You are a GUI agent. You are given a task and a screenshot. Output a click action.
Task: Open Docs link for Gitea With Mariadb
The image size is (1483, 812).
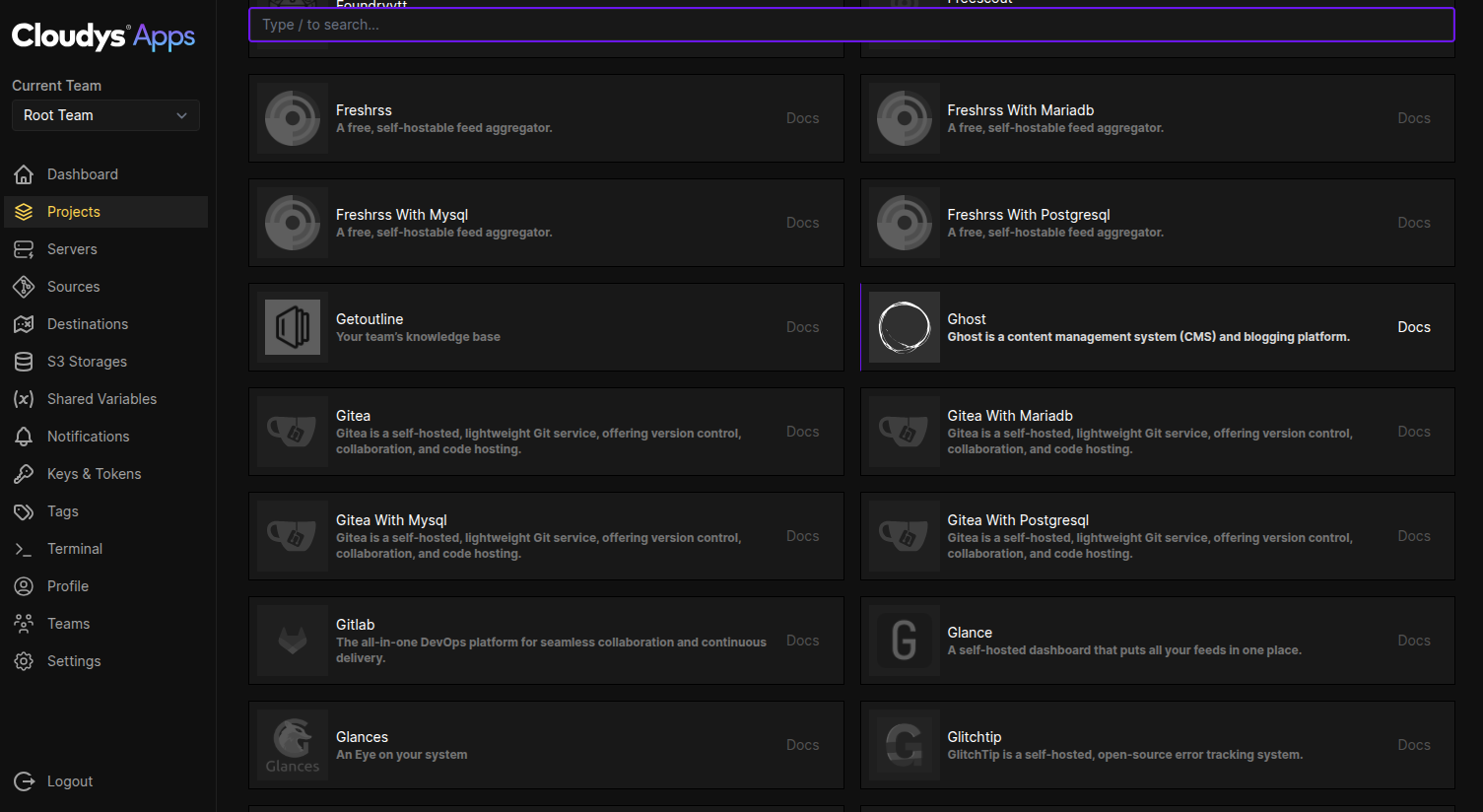[x=1414, y=432]
